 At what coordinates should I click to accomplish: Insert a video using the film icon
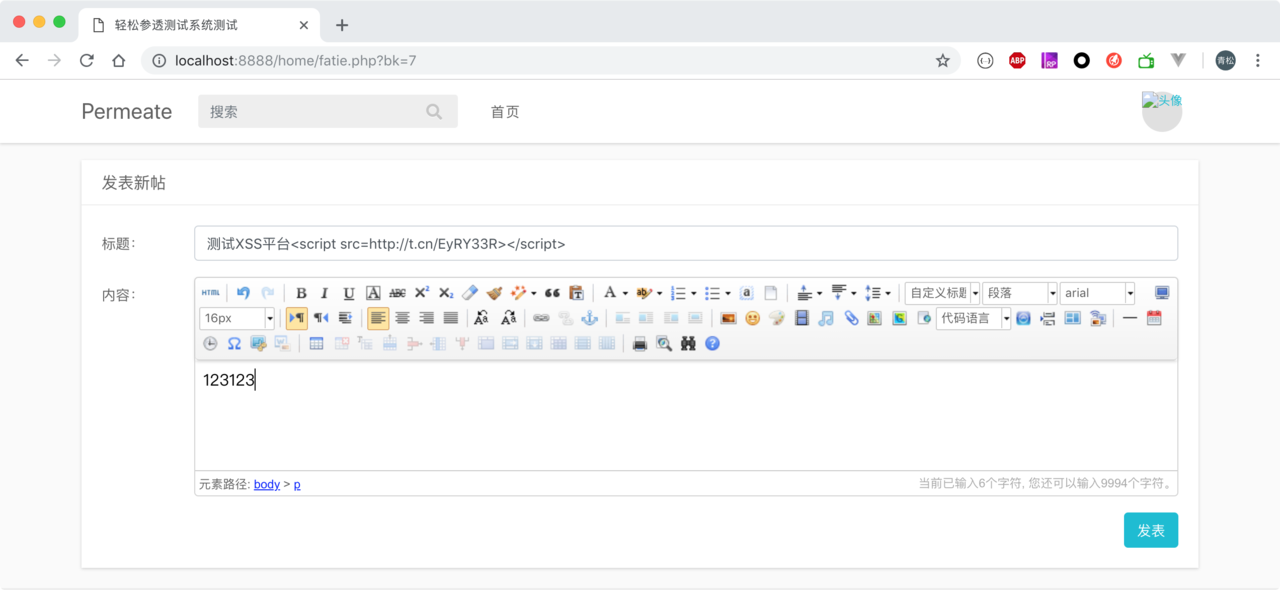(x=801, y=318)
